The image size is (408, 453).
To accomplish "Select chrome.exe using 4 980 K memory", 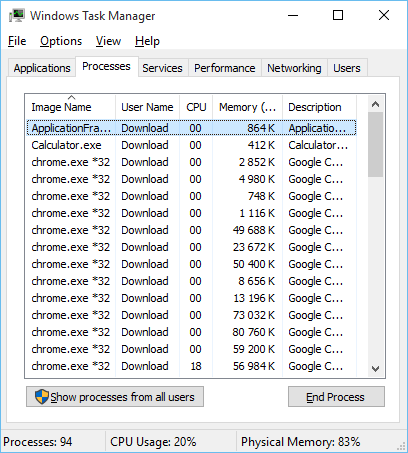I will coord(191,179).
